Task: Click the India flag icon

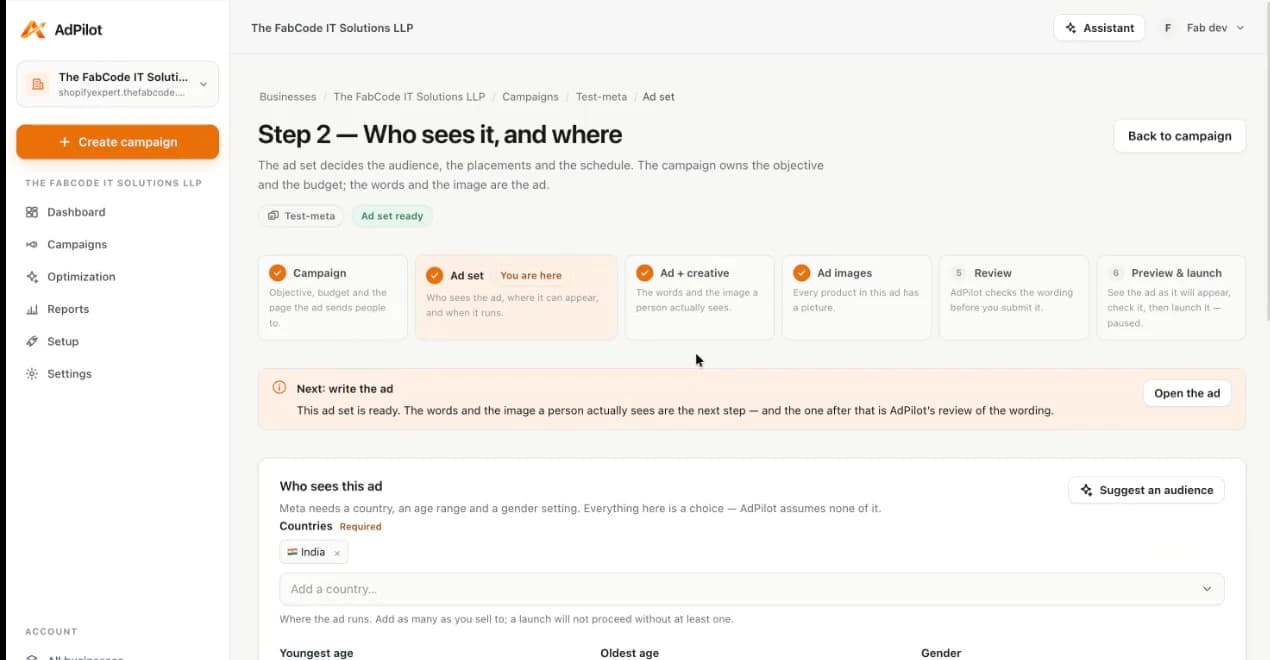Action: (x=292, y=552)
